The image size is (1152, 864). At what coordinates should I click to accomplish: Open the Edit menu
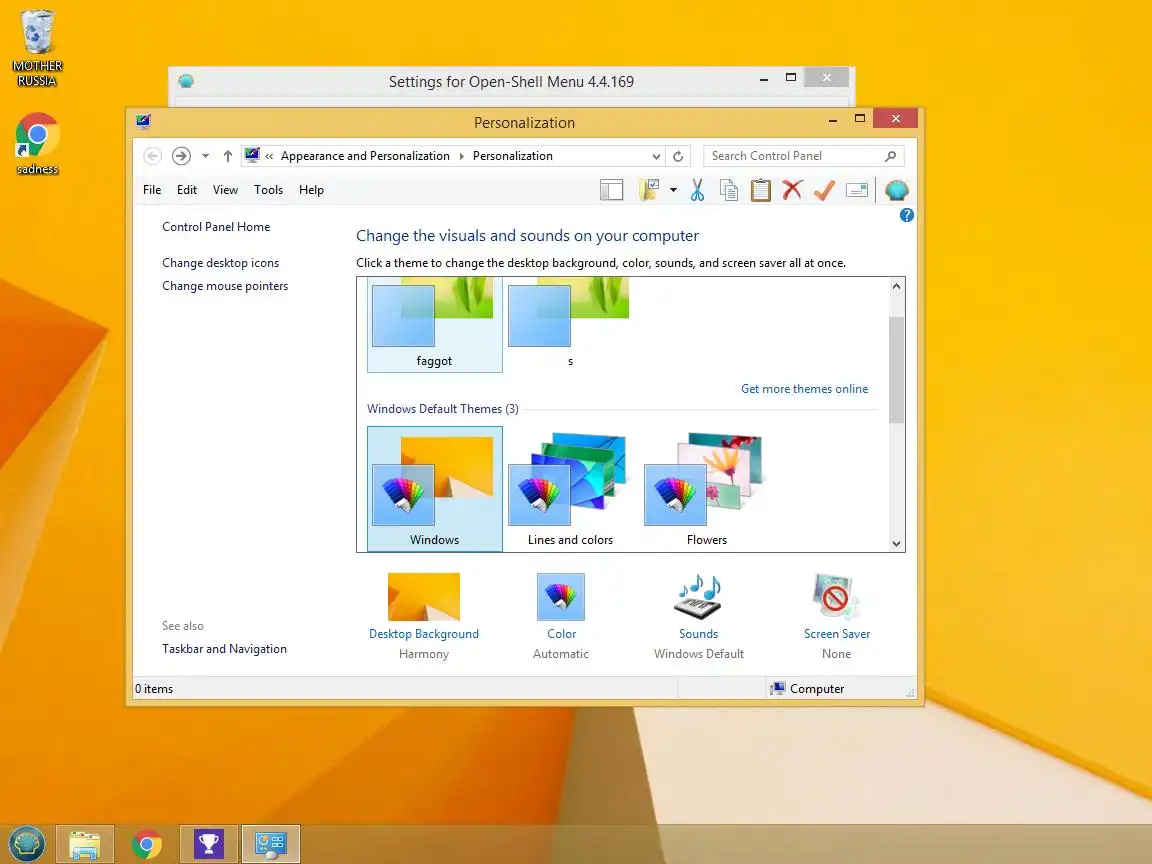click(x=187, y=190)
